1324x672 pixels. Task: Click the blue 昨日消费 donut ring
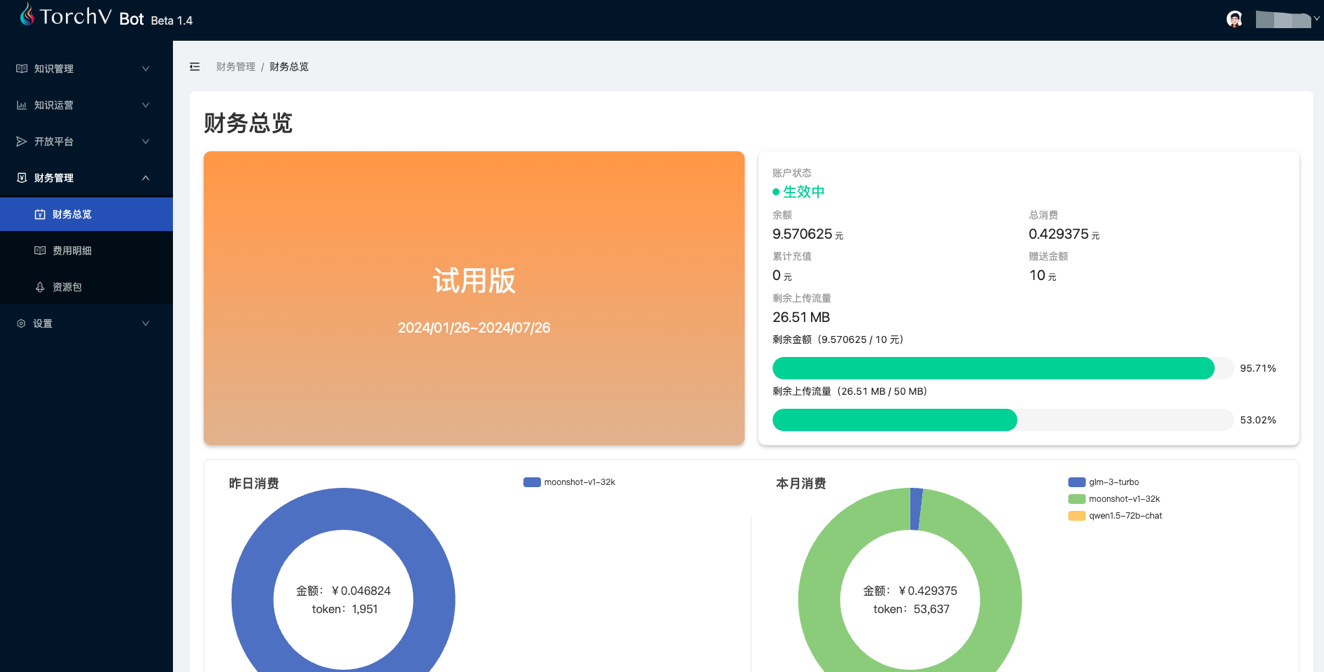[250, 600]
